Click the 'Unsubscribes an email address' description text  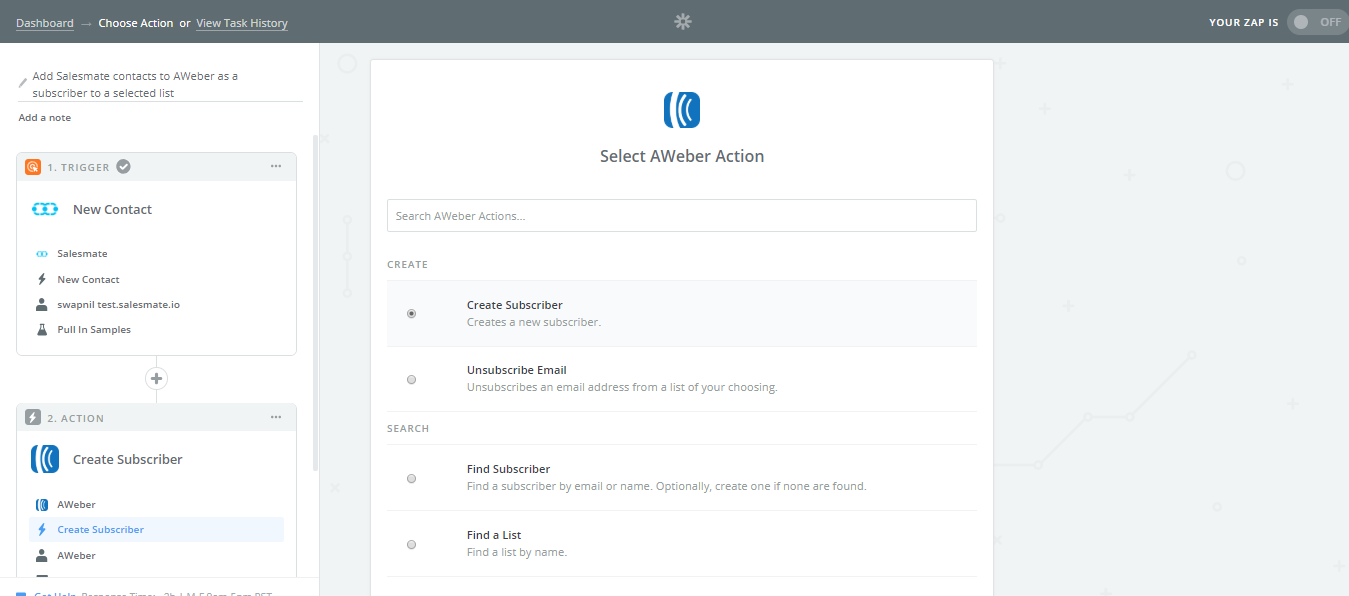coord(622,387)
